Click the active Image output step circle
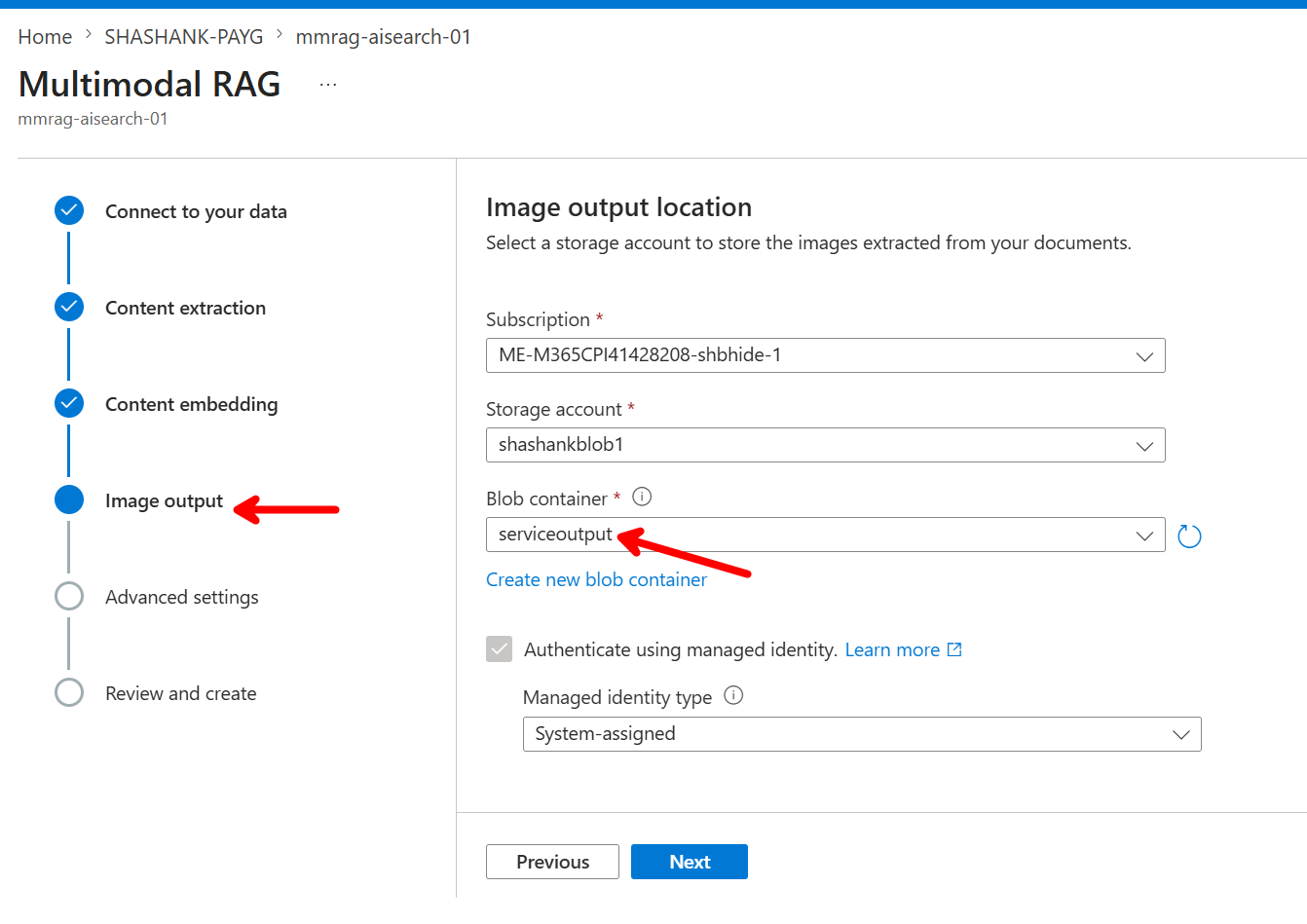This screenshot has width=1307, height=924. [69, 499]
